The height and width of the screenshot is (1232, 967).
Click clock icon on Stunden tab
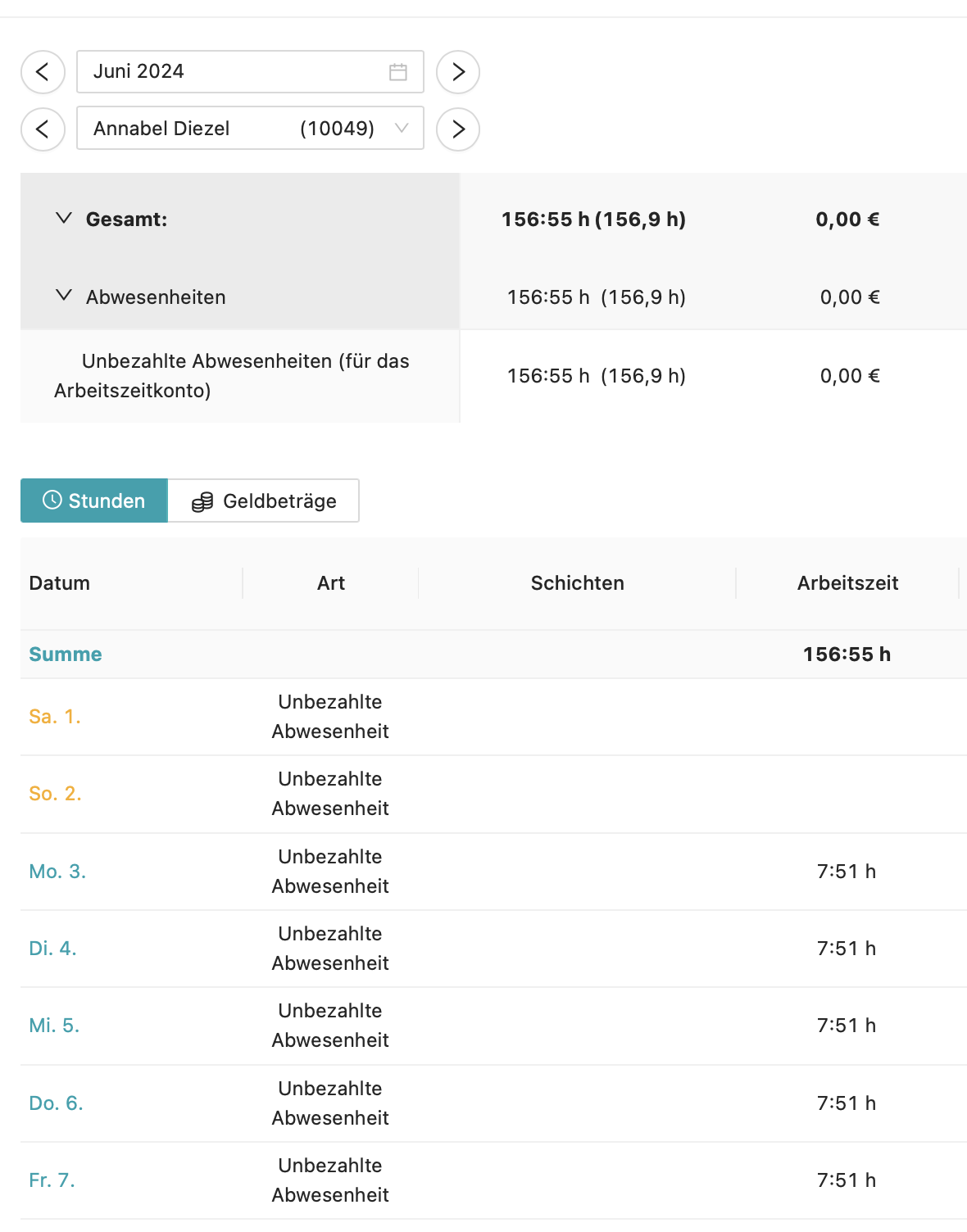(x=52, y=500)
